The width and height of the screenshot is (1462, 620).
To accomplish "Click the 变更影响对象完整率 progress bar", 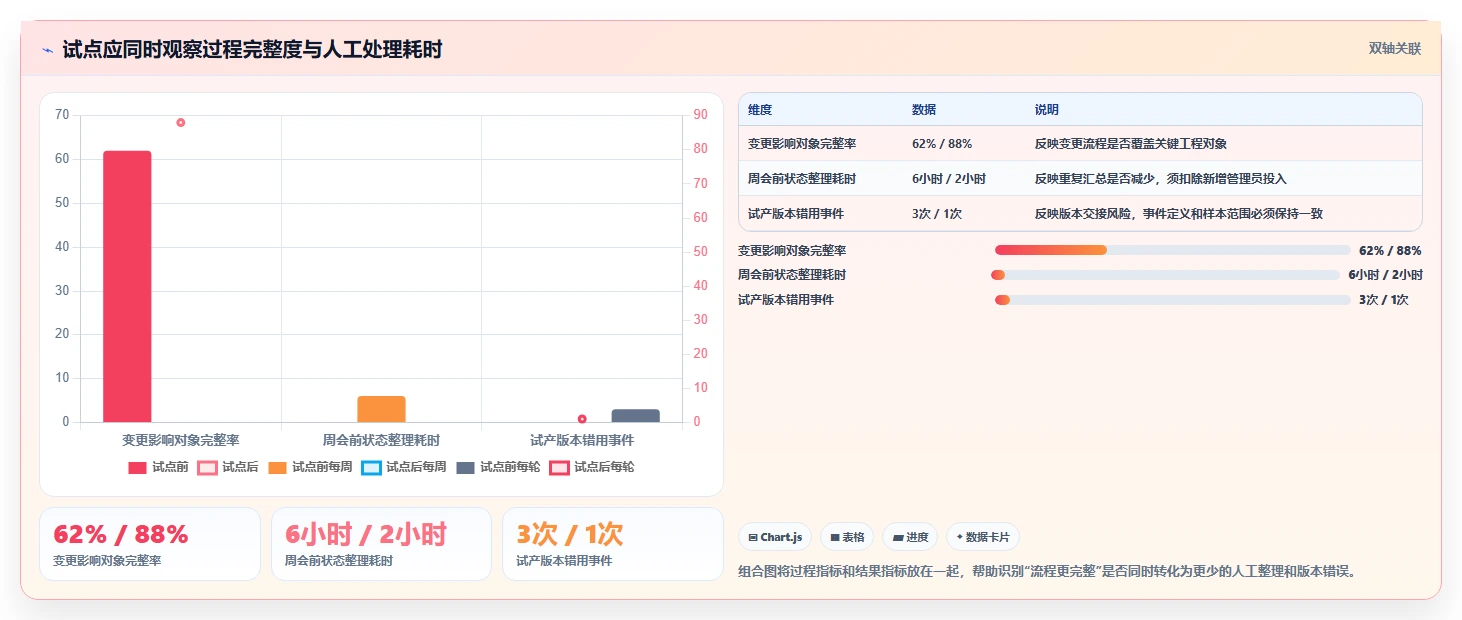I will click(x=1172, y=250).
